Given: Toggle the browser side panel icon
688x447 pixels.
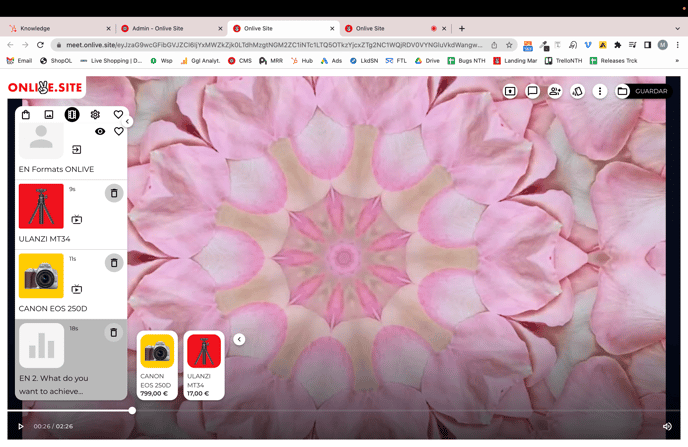Looking at the screenshot, I should pyautogui.click(x=647, y=45).
